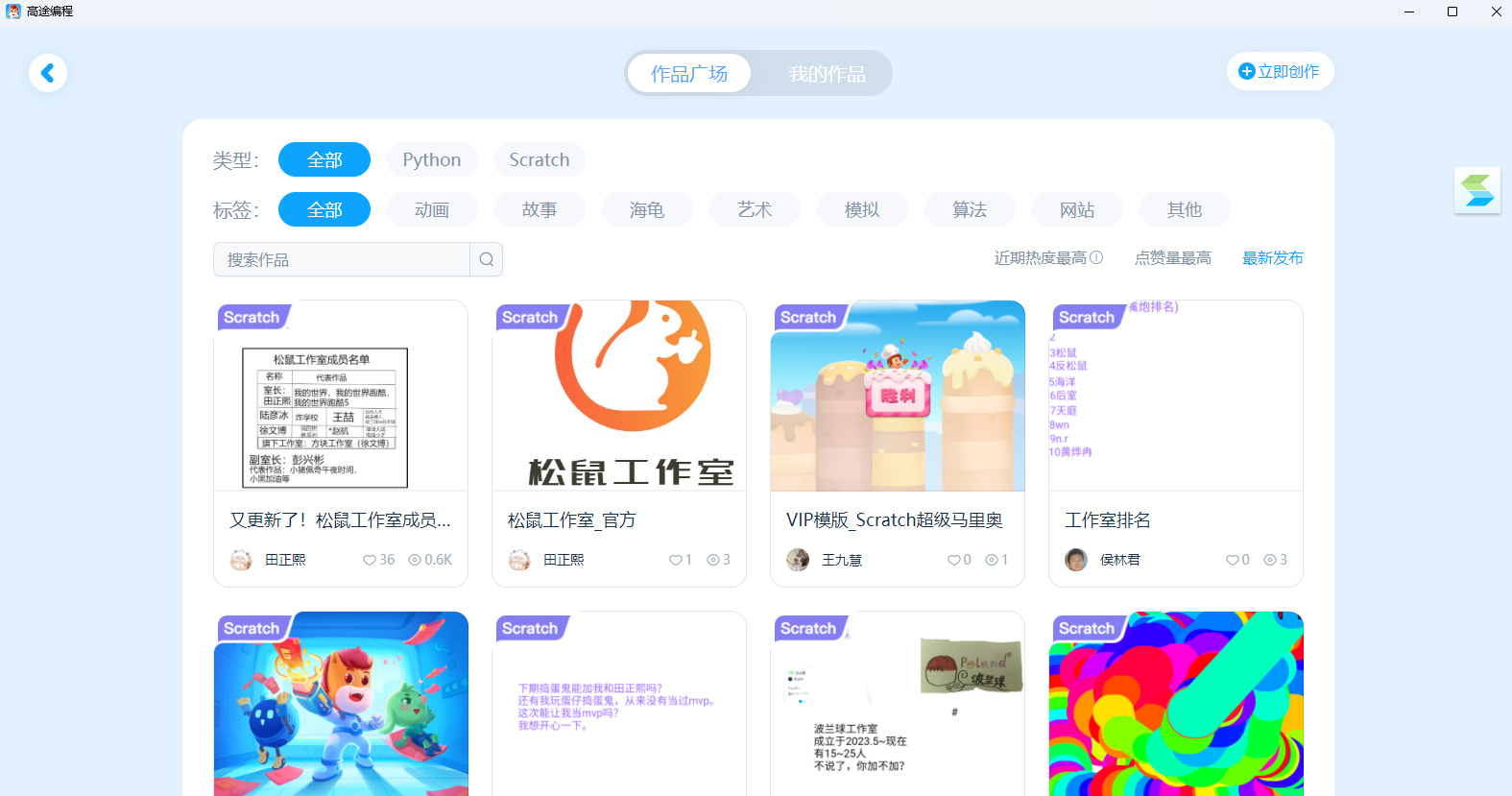The image size is (1512, 796).
Task: Click the blue back arrow button
Action: click(x=48, y=73)
